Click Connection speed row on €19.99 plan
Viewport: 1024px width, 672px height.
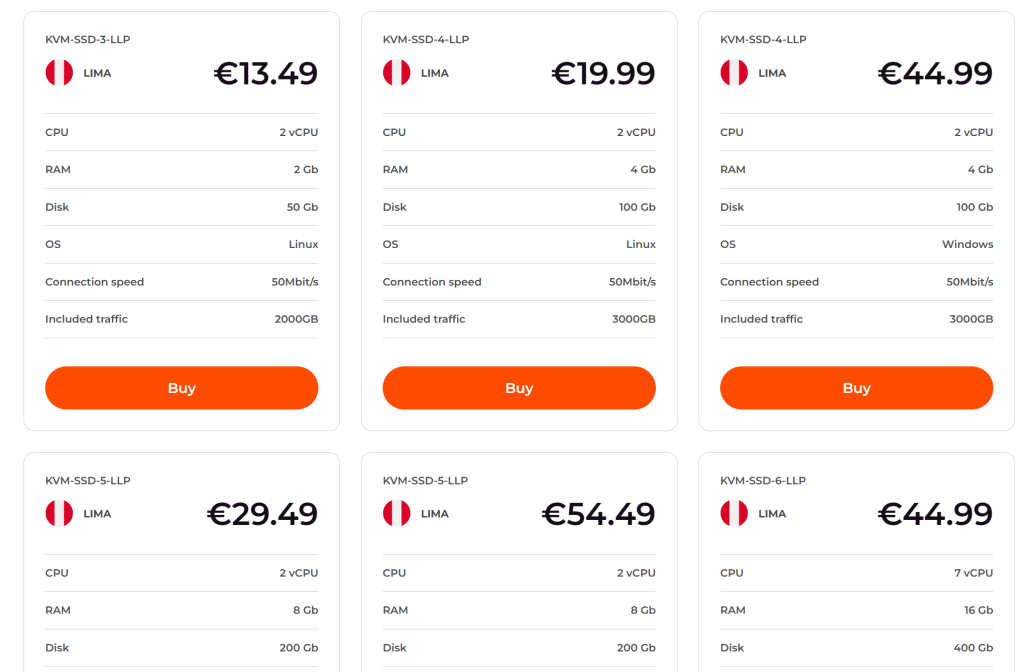pyautogui.click(x=519, y=282)
